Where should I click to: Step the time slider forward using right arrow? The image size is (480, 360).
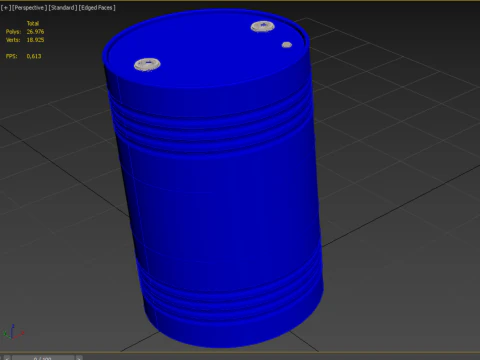(x=79, y=358)
